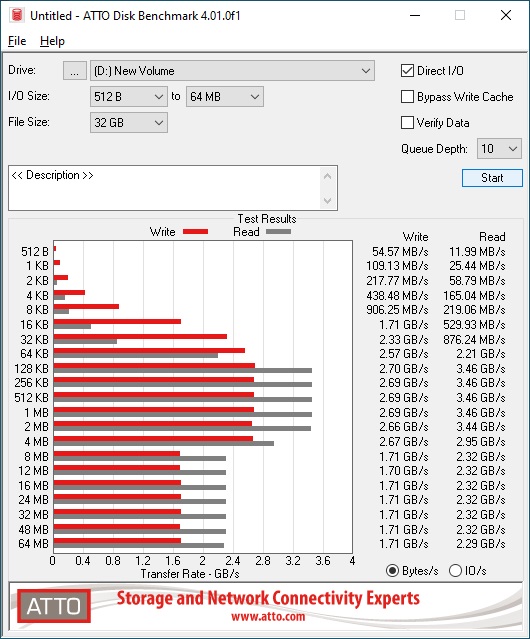Click the gray Read legend swatch
530x639 pixels.
coord(278,232)
